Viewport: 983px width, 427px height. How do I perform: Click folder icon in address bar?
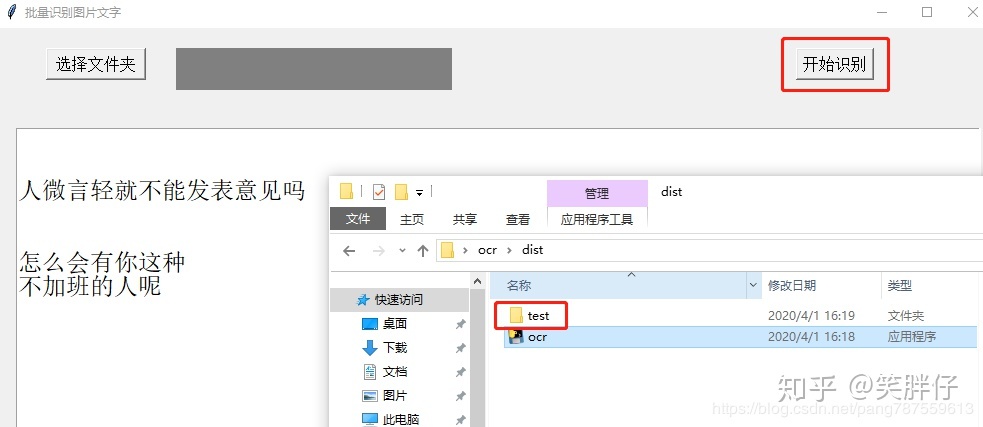pyautogui.click(x=447, y=250)
